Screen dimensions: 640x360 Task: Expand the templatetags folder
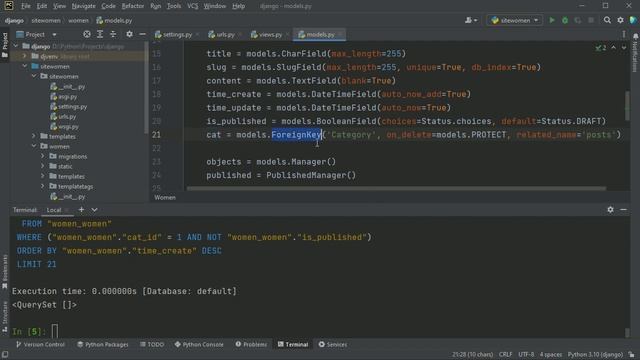tap(42, 186)
